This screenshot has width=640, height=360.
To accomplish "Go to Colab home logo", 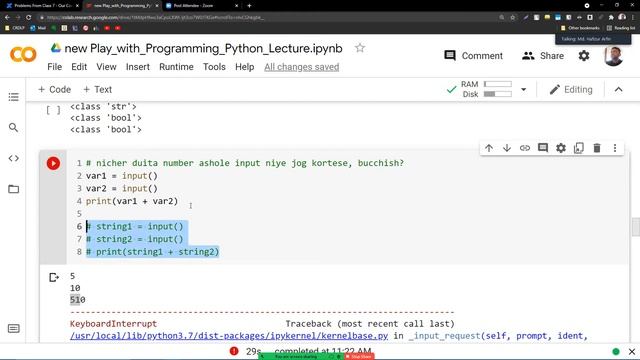I will coord(23,55).
